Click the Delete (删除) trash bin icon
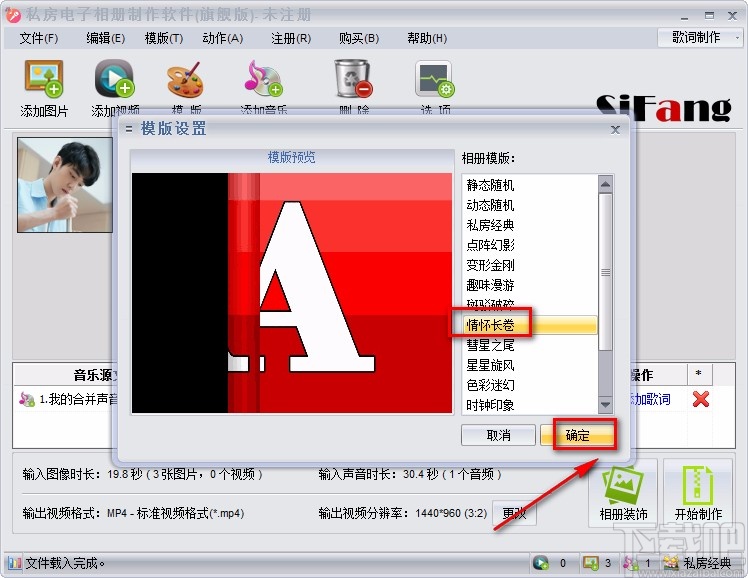The width and height of the screenshot is (748, 578). coord(353,78)
